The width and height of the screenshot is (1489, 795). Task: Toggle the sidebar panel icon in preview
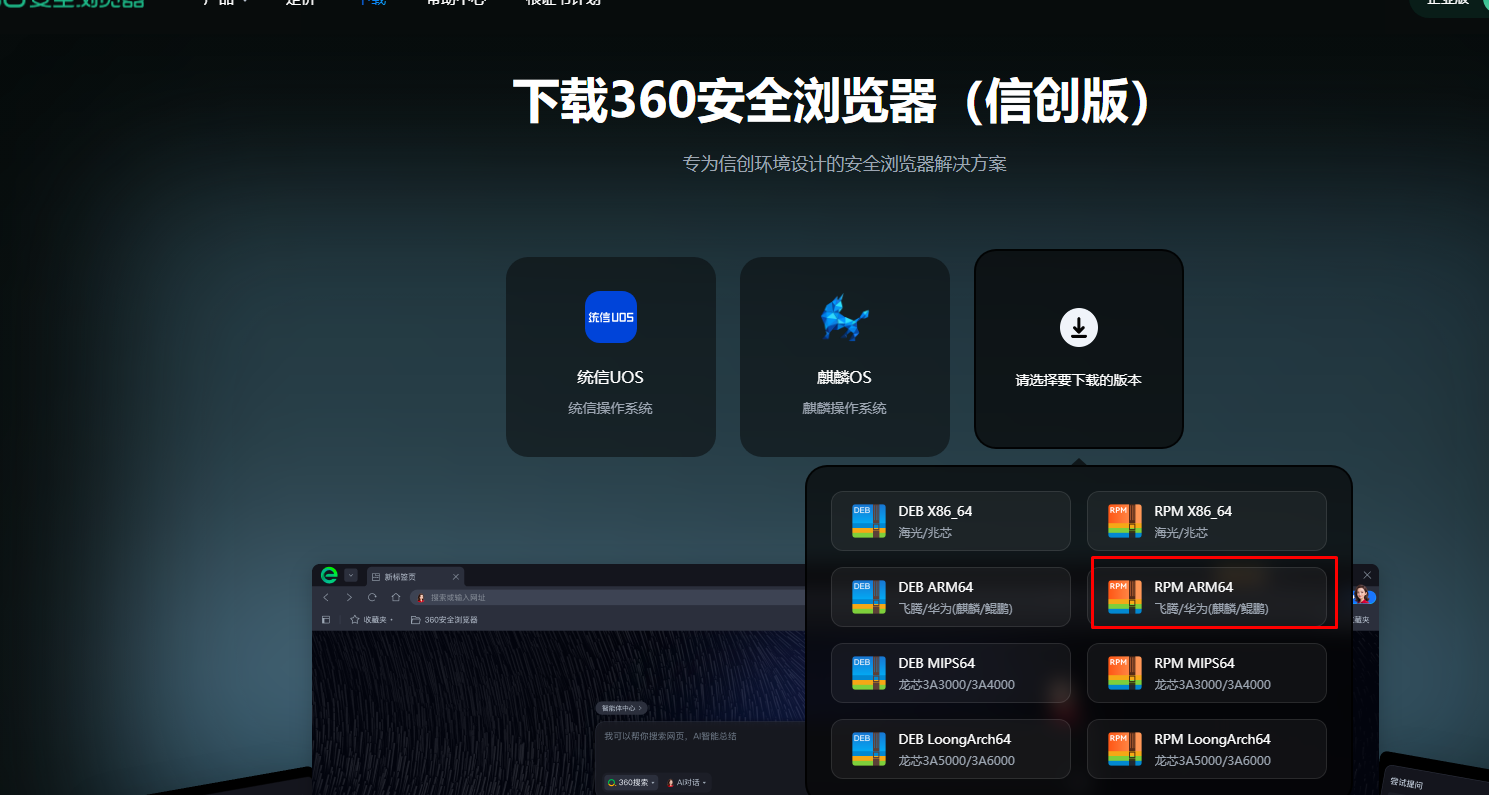(326, 620)
